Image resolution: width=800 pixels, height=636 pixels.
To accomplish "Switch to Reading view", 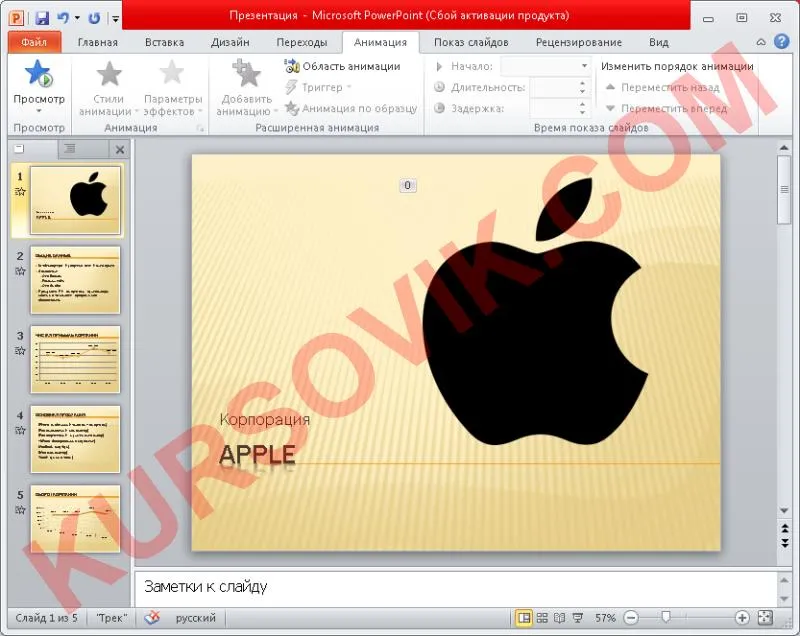I will [x=560, y=618].
